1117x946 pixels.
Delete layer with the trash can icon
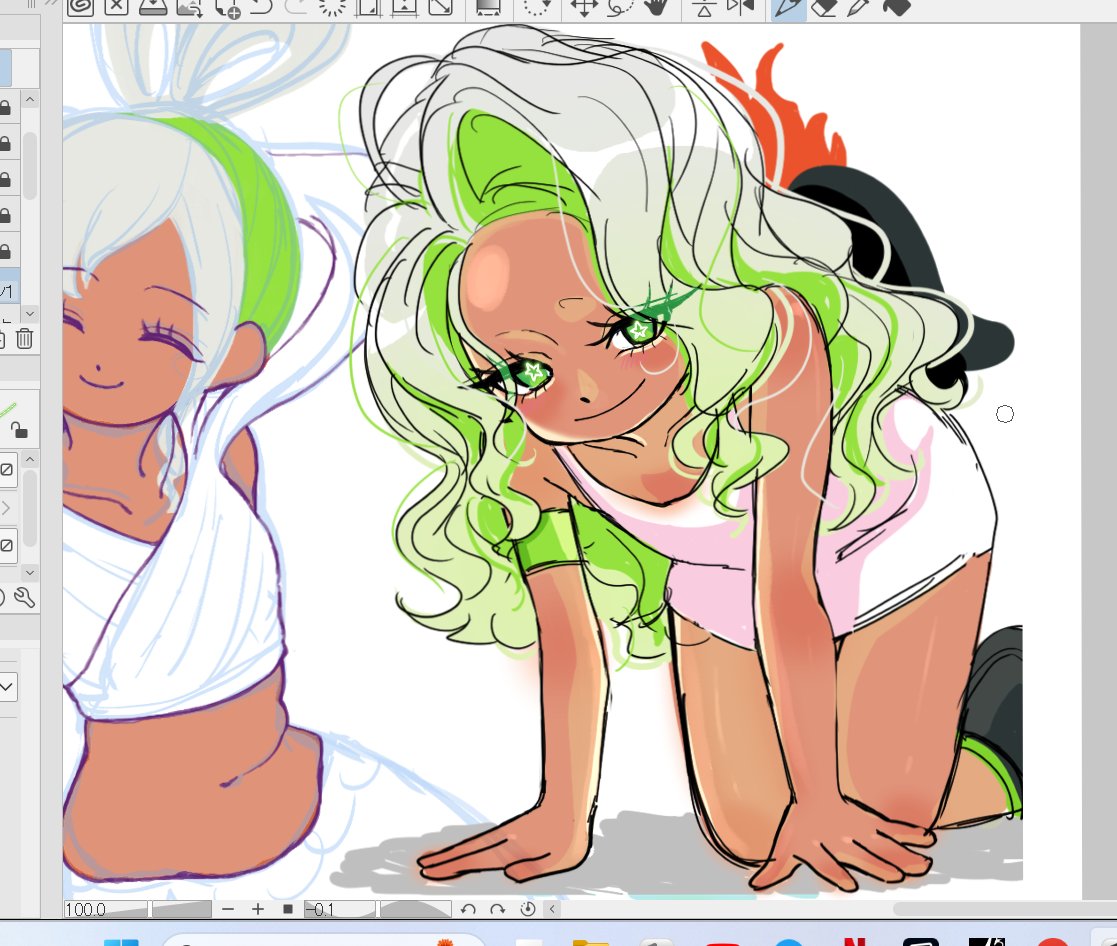point(24,338)
